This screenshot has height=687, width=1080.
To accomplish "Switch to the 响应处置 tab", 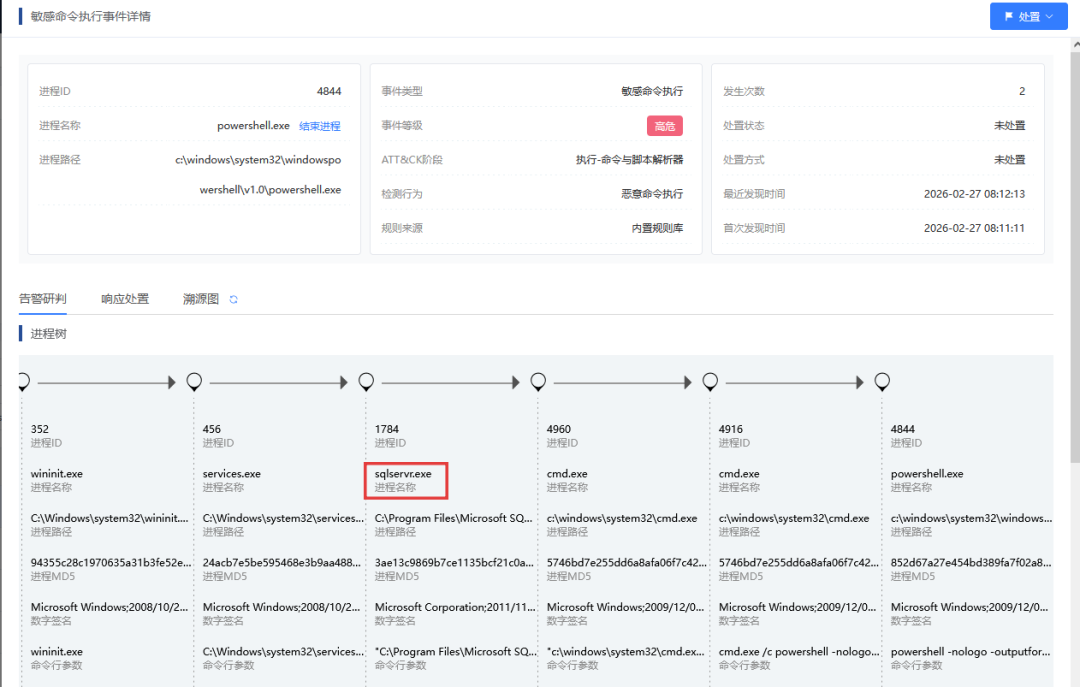I will coord(125,298).
